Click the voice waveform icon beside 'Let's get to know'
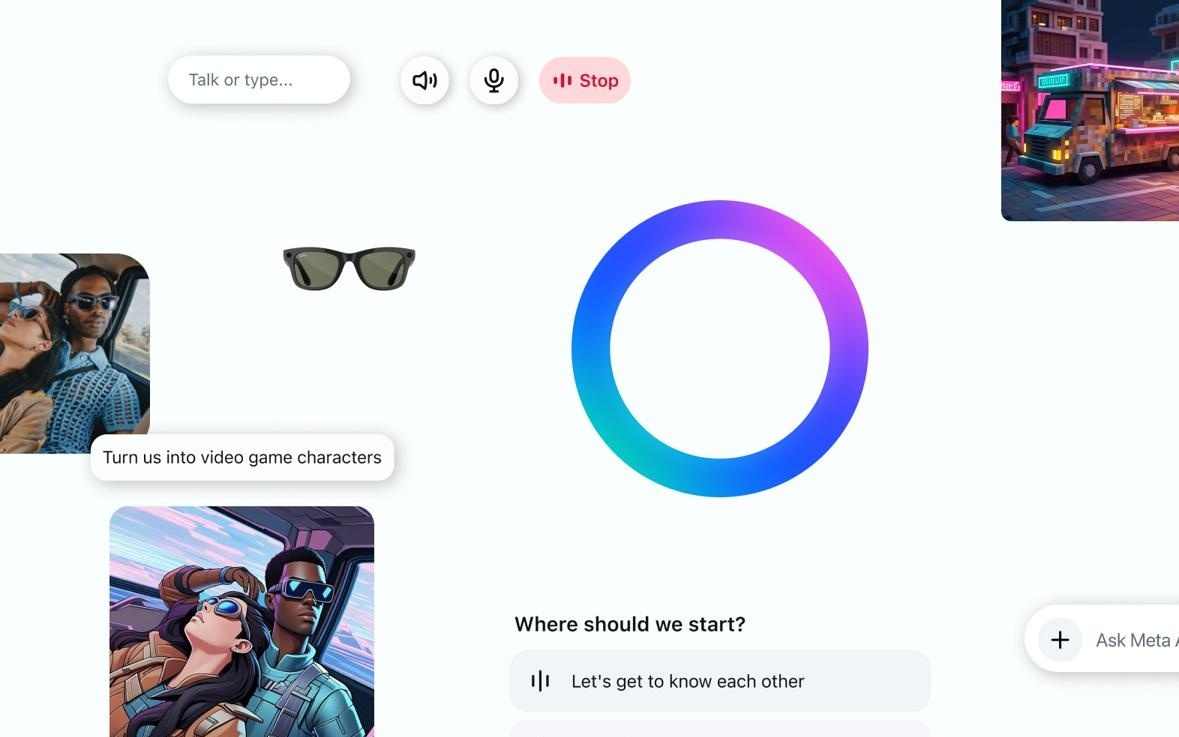The height and width of the screenshot is (737, 1179). 541,681
